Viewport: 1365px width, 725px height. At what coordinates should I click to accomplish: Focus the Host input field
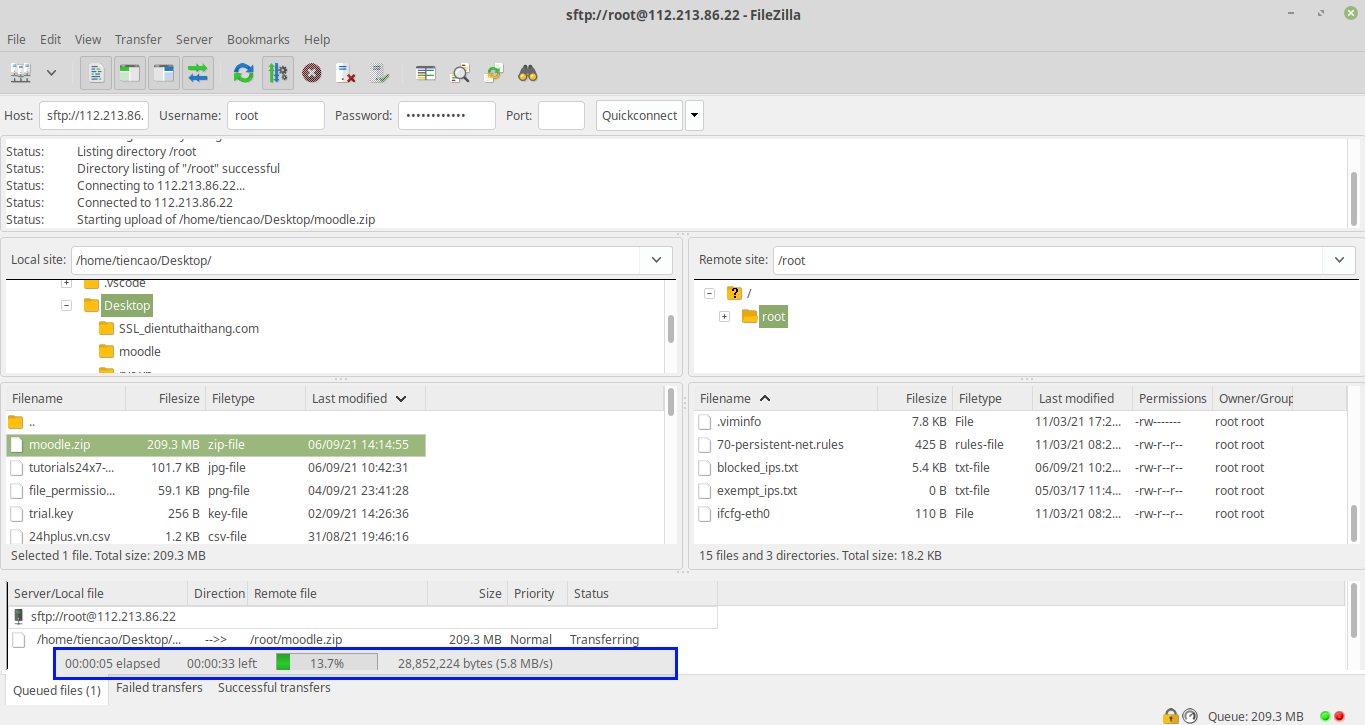[x=94, y=115]
